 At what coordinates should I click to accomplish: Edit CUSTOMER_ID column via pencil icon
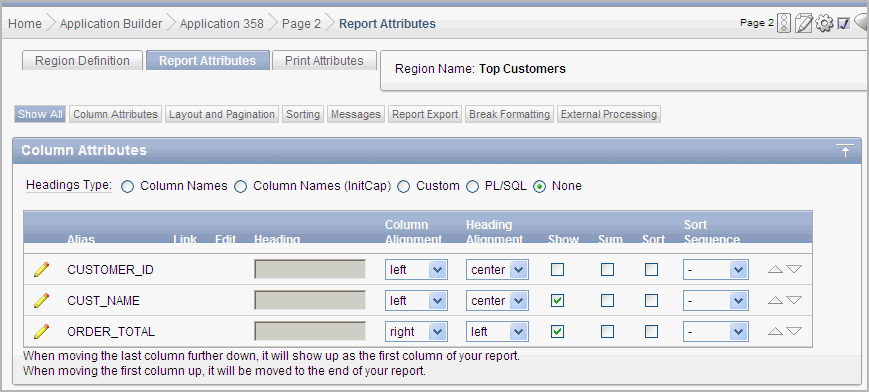[x=42, y=270]
